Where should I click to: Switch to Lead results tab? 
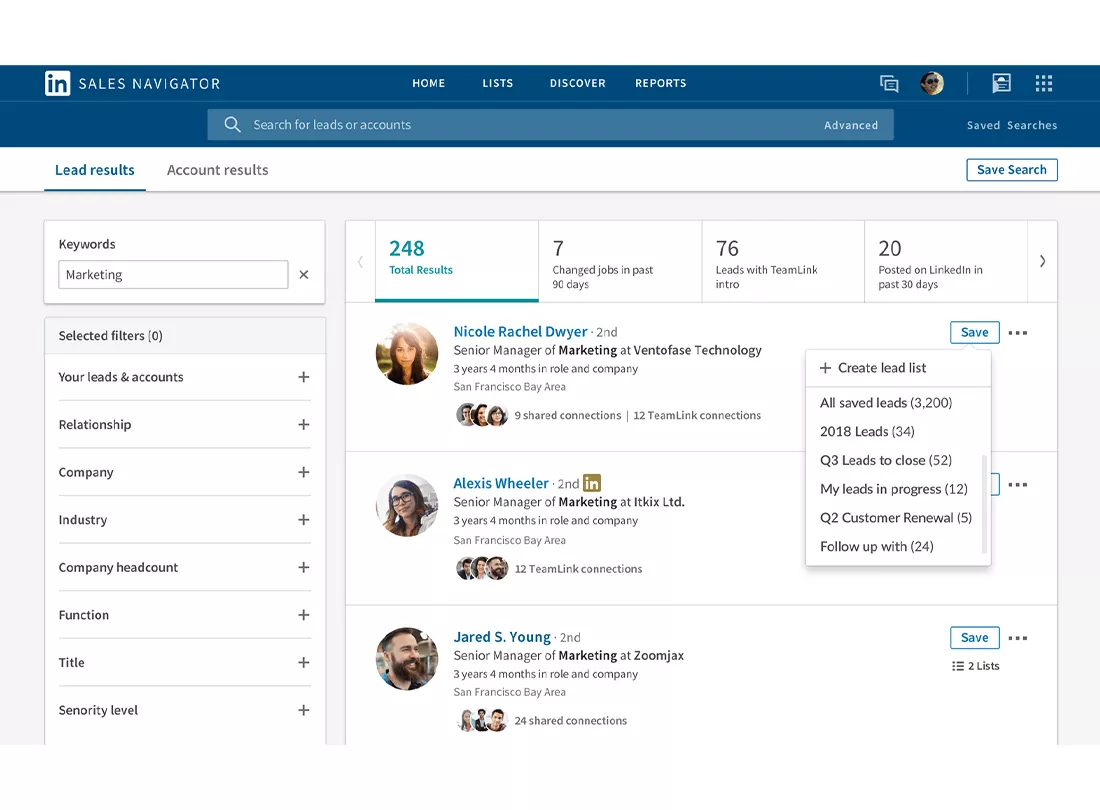click(95, 170)
